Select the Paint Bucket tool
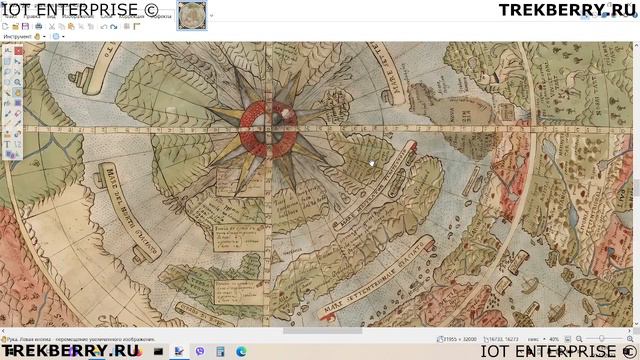This screenshot has width=640, height=360. click(x=7, y=103)
